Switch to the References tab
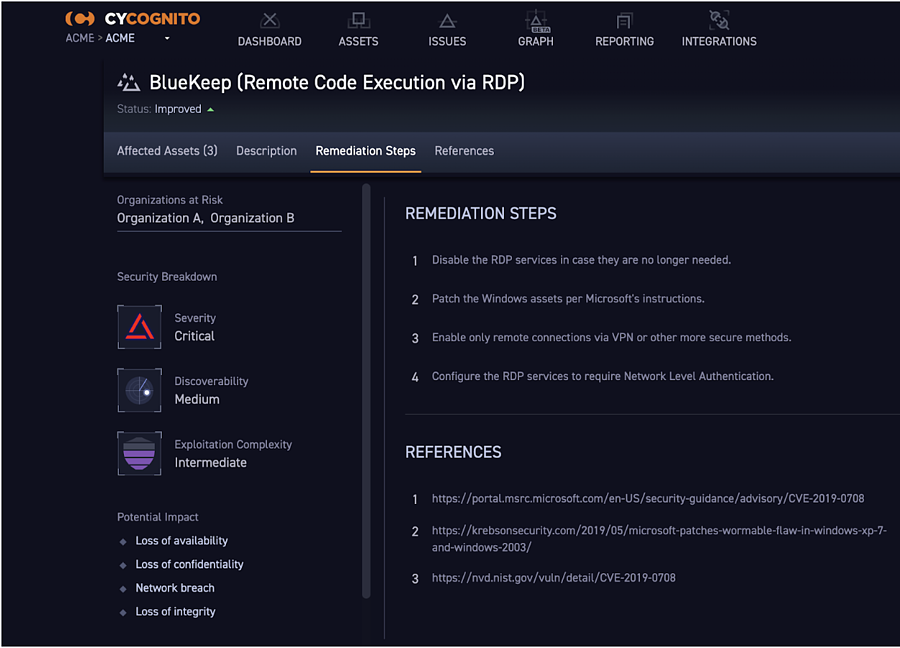Screen dimensions: 900x648 tap(464, 151)
